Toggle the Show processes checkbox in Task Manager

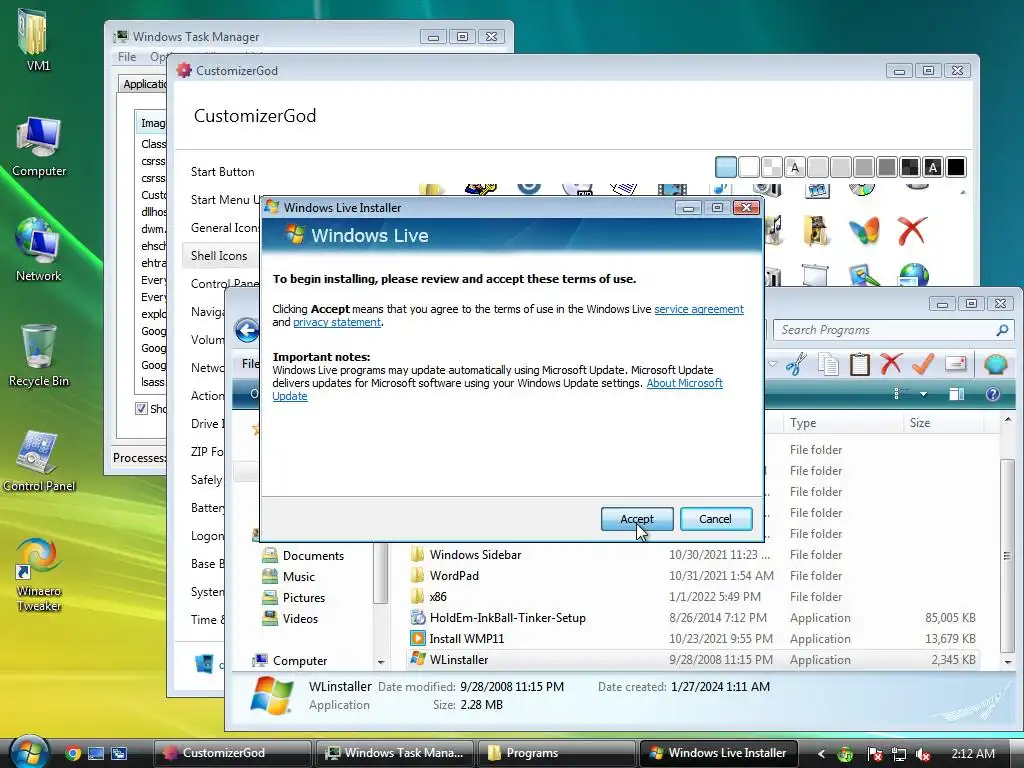click(141, 409)
